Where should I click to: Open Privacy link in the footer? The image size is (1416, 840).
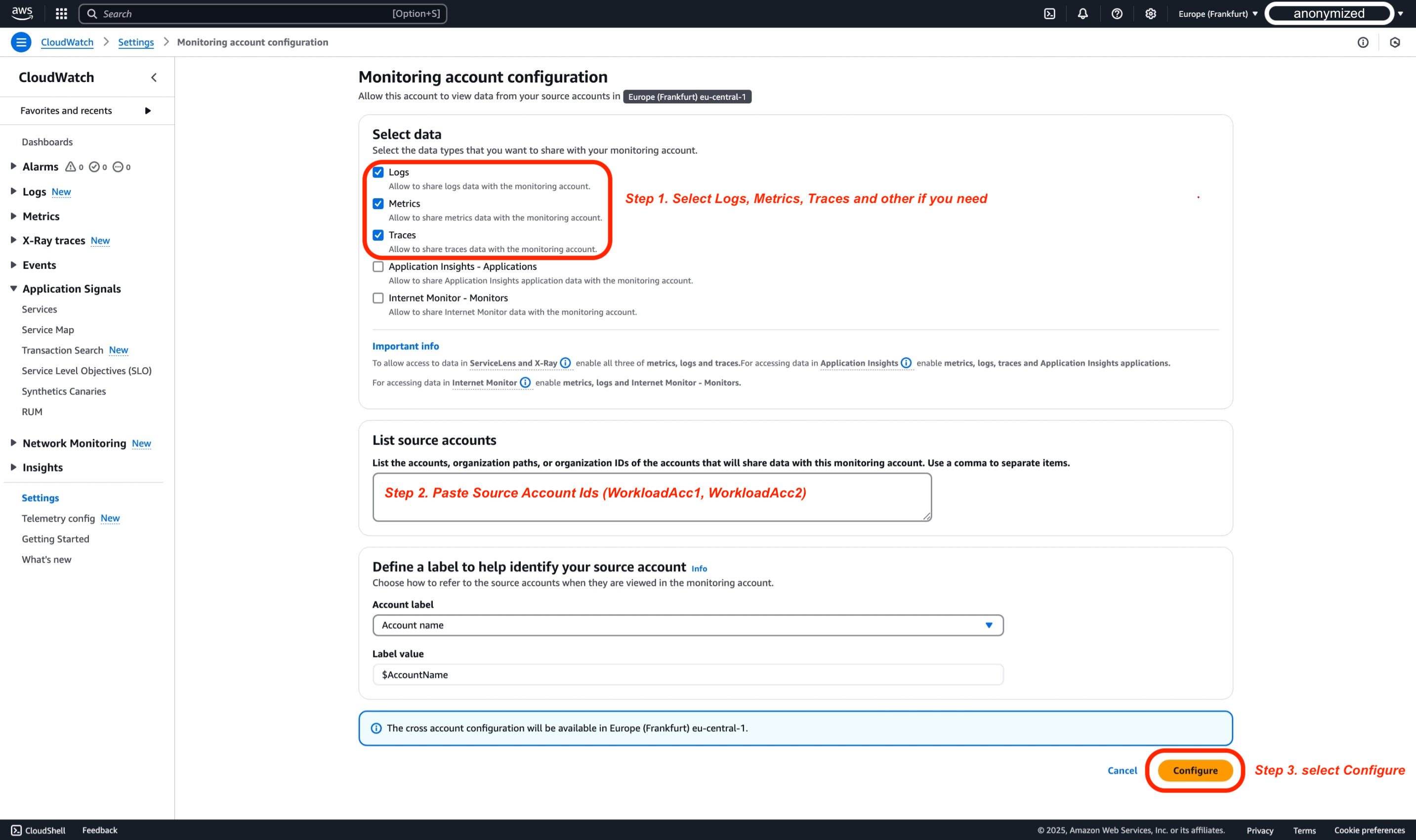pos(1259,831)
